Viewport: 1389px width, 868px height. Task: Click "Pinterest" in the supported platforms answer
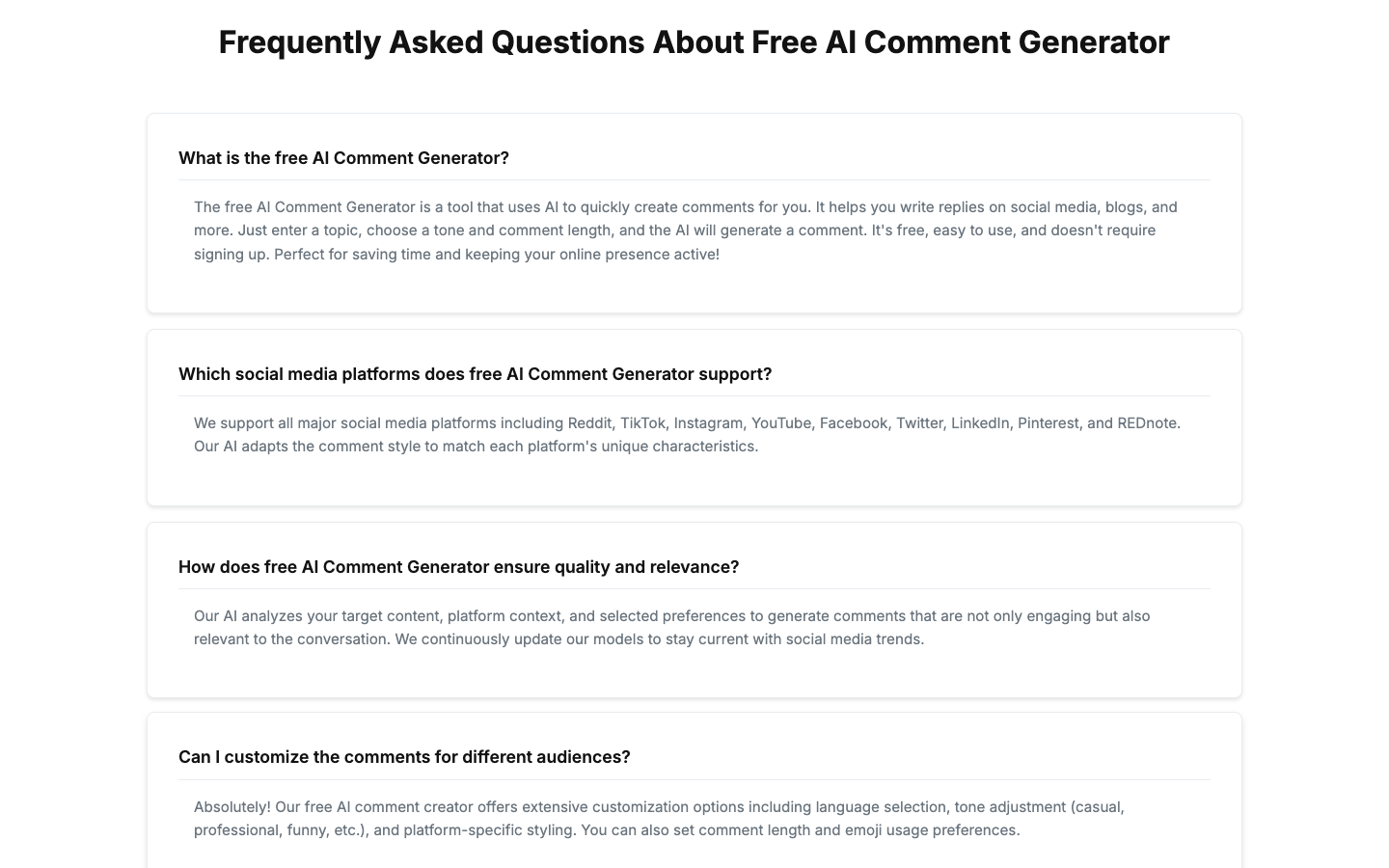coord(1049,423)
